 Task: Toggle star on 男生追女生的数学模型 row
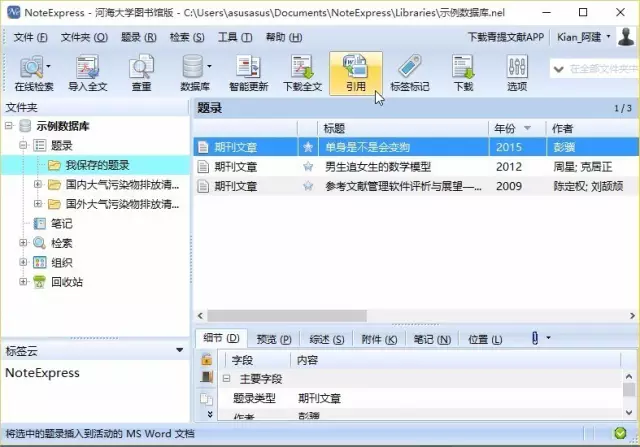pyautogui.click(x=308, y=166)
